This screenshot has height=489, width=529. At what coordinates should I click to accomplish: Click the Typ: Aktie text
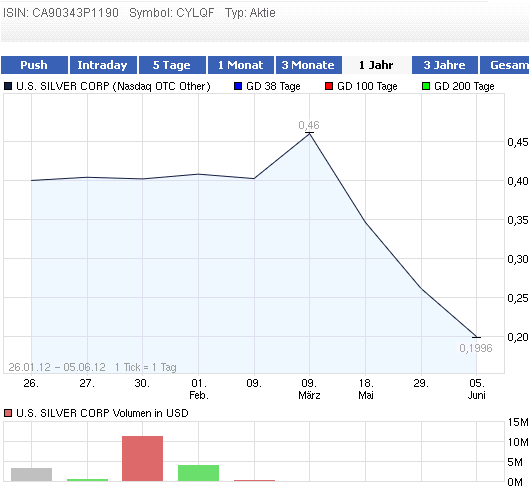pos(250,13)
